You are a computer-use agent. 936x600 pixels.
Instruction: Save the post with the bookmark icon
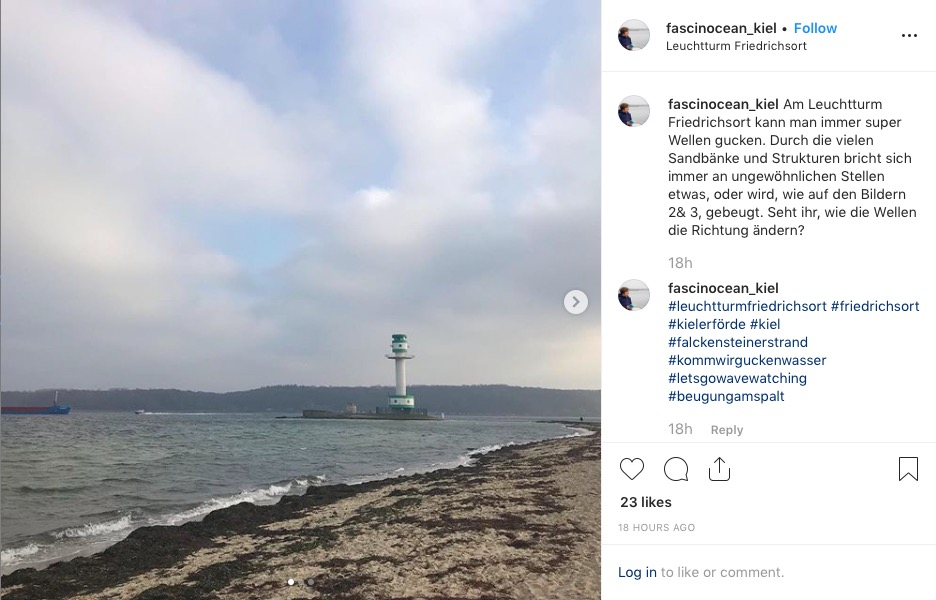pos(908,469)
